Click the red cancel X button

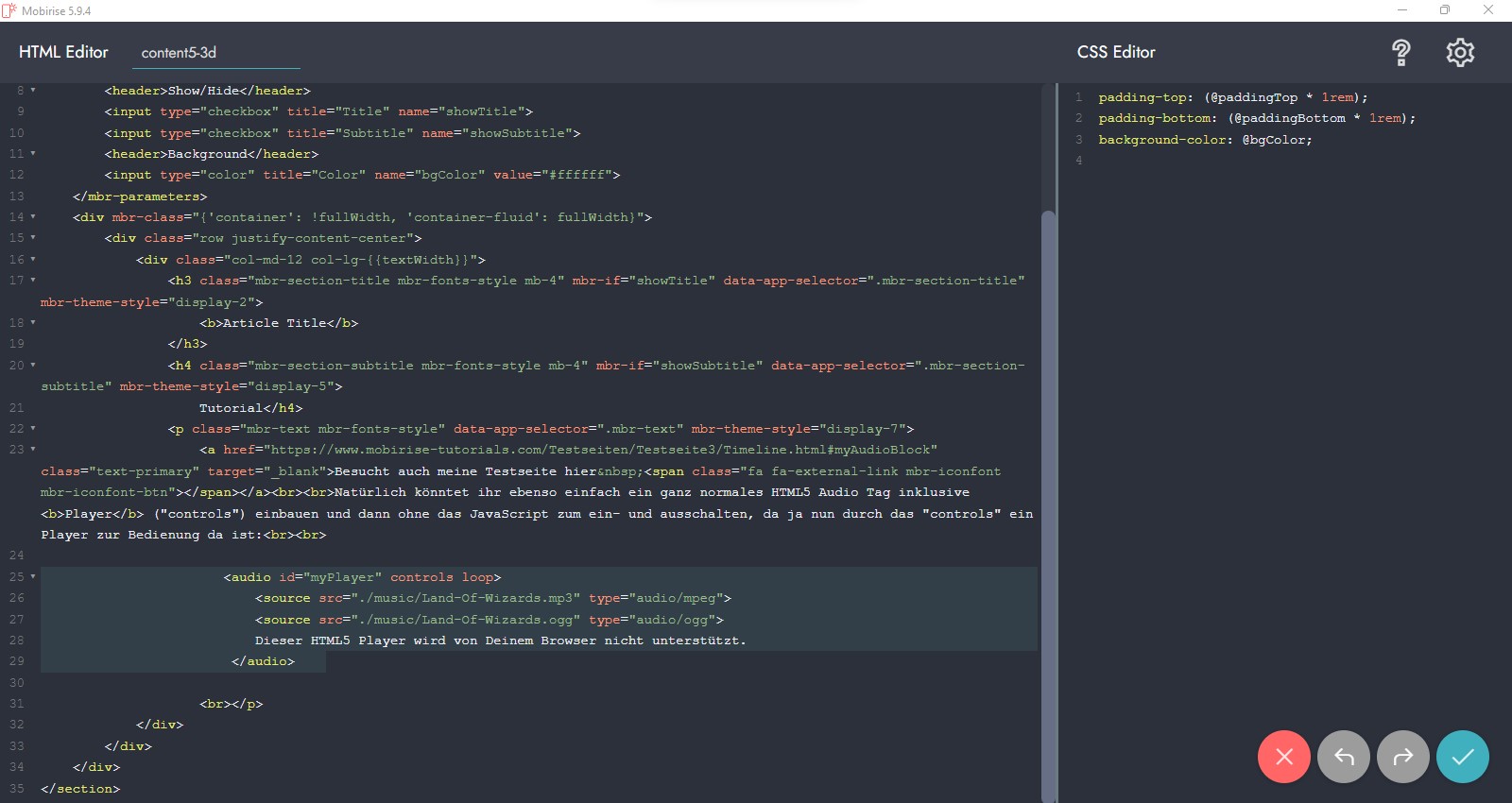tap(1283, 757)
